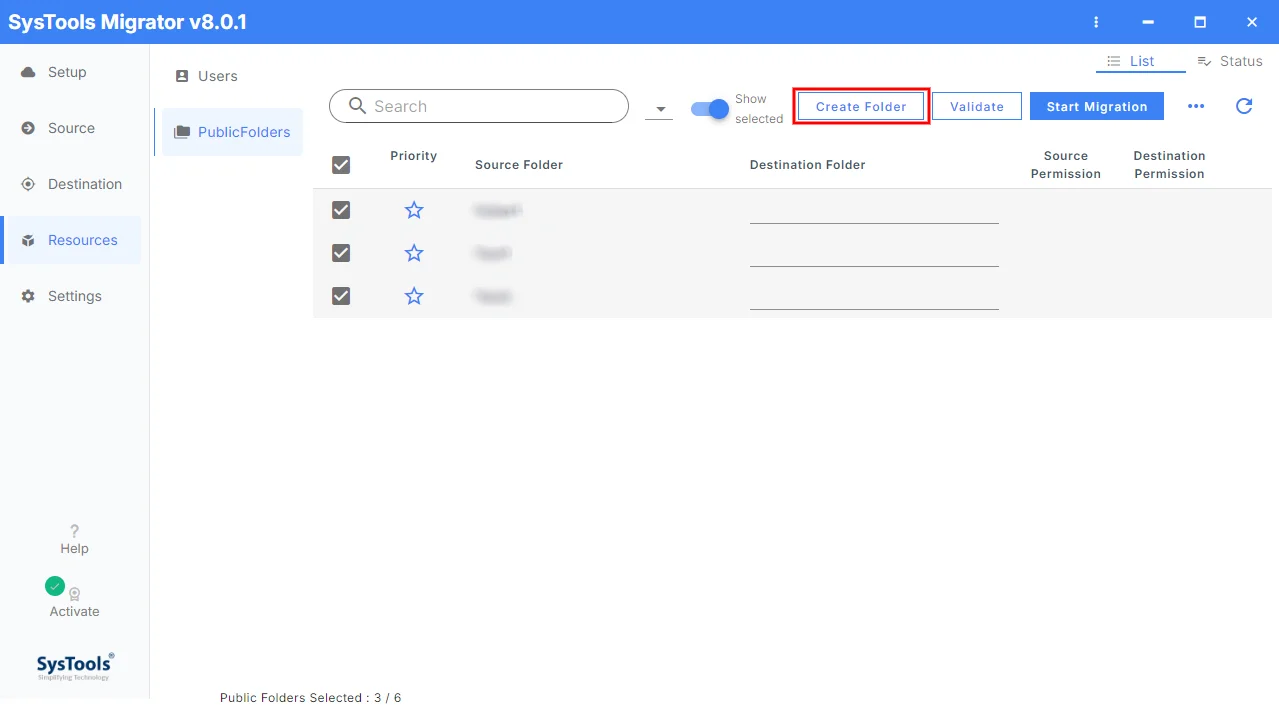Edit first row Destination Folder field
Image resolution: width=1279 pixels, height=720 pixels.
(x=874, y=211)
